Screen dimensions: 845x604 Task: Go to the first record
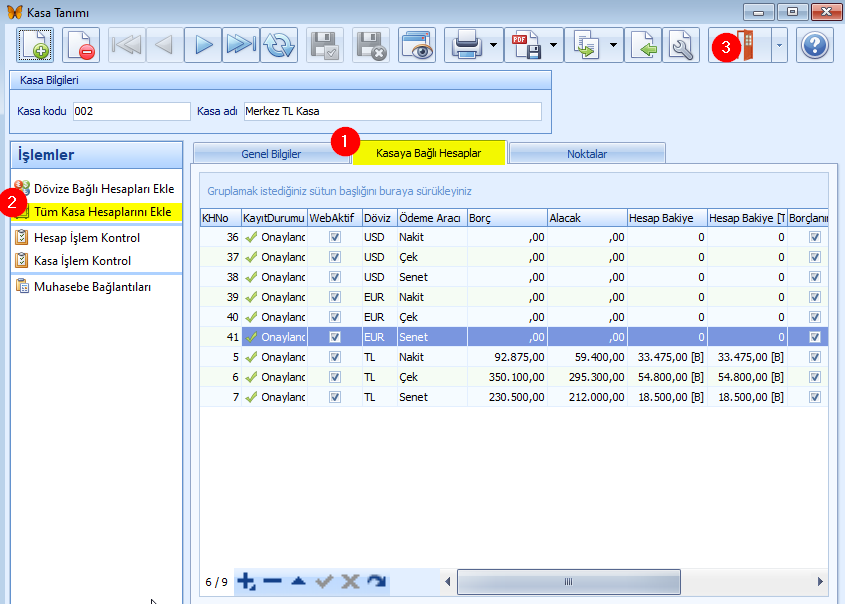coord(127,45)
